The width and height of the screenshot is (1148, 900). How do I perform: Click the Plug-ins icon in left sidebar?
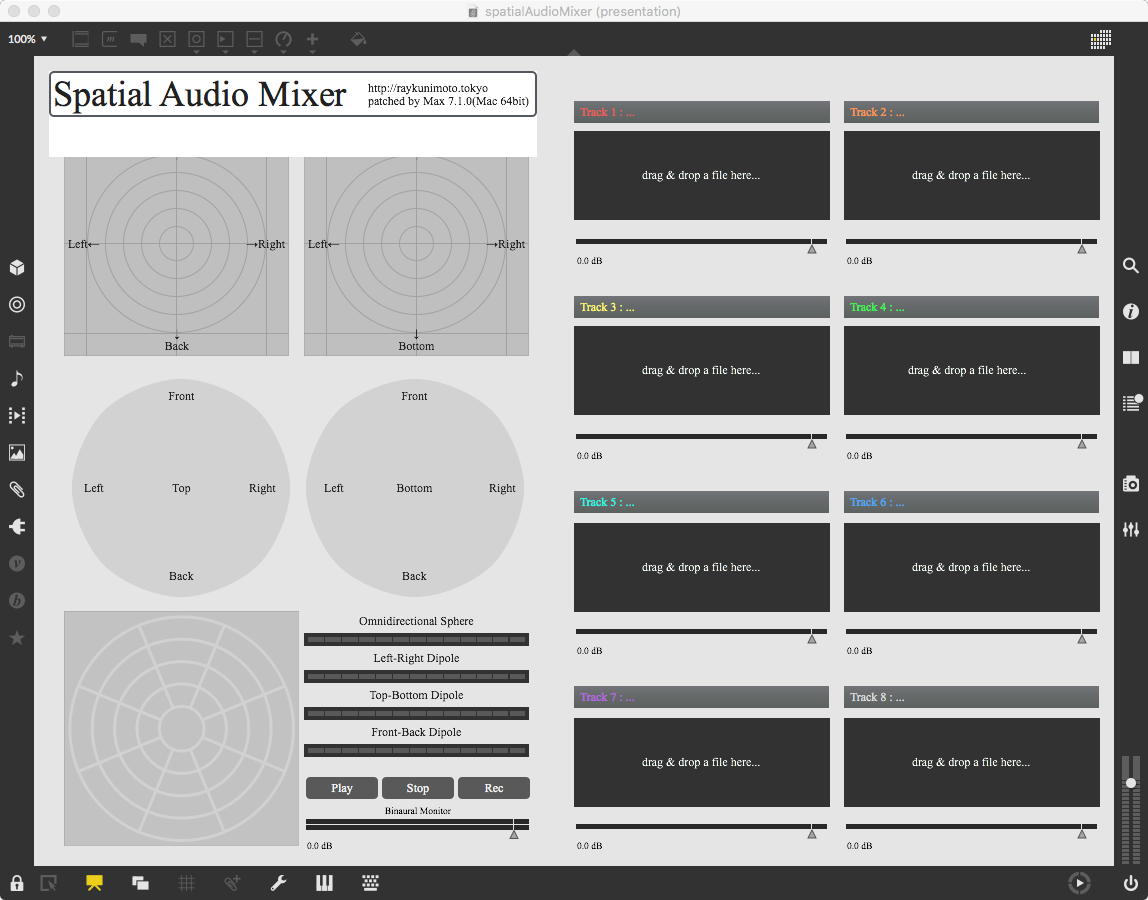click(x=17, y=526)
